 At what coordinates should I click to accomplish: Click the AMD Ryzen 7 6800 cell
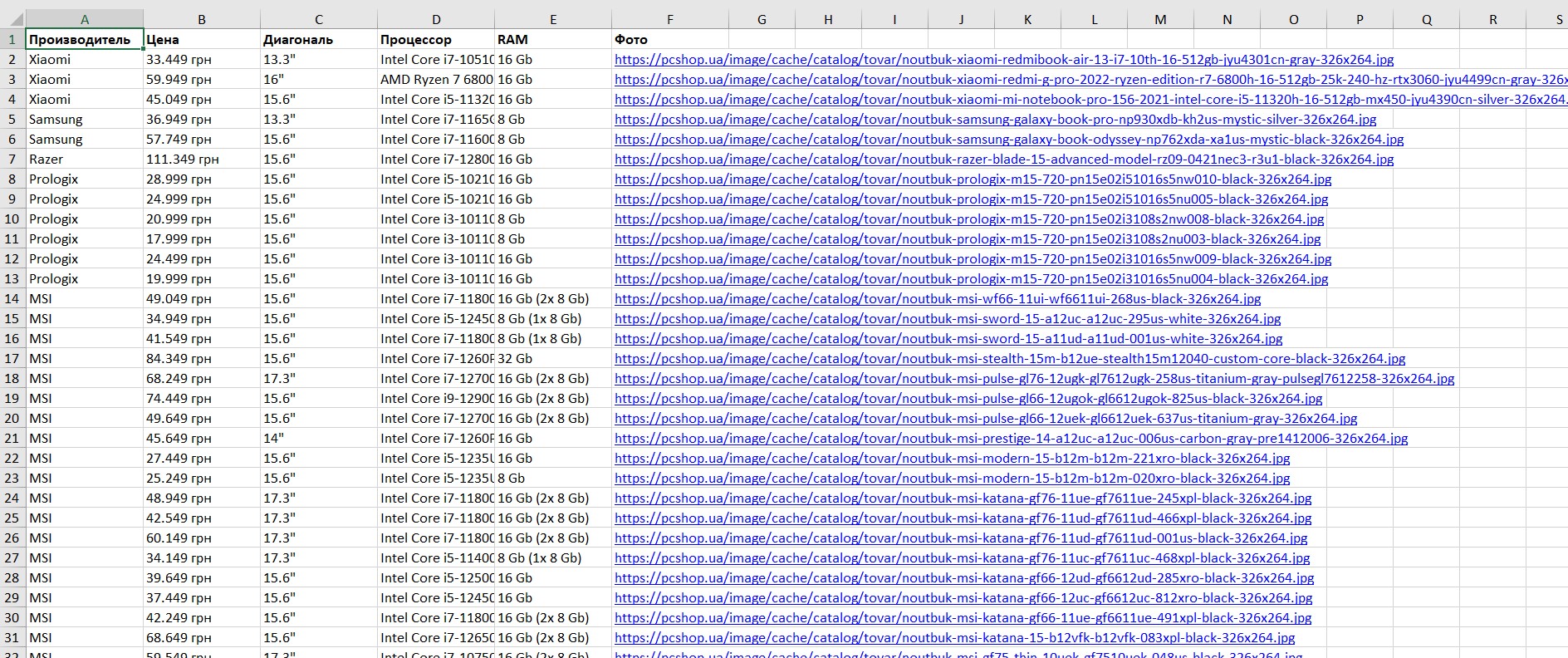[x=436, y=79]
